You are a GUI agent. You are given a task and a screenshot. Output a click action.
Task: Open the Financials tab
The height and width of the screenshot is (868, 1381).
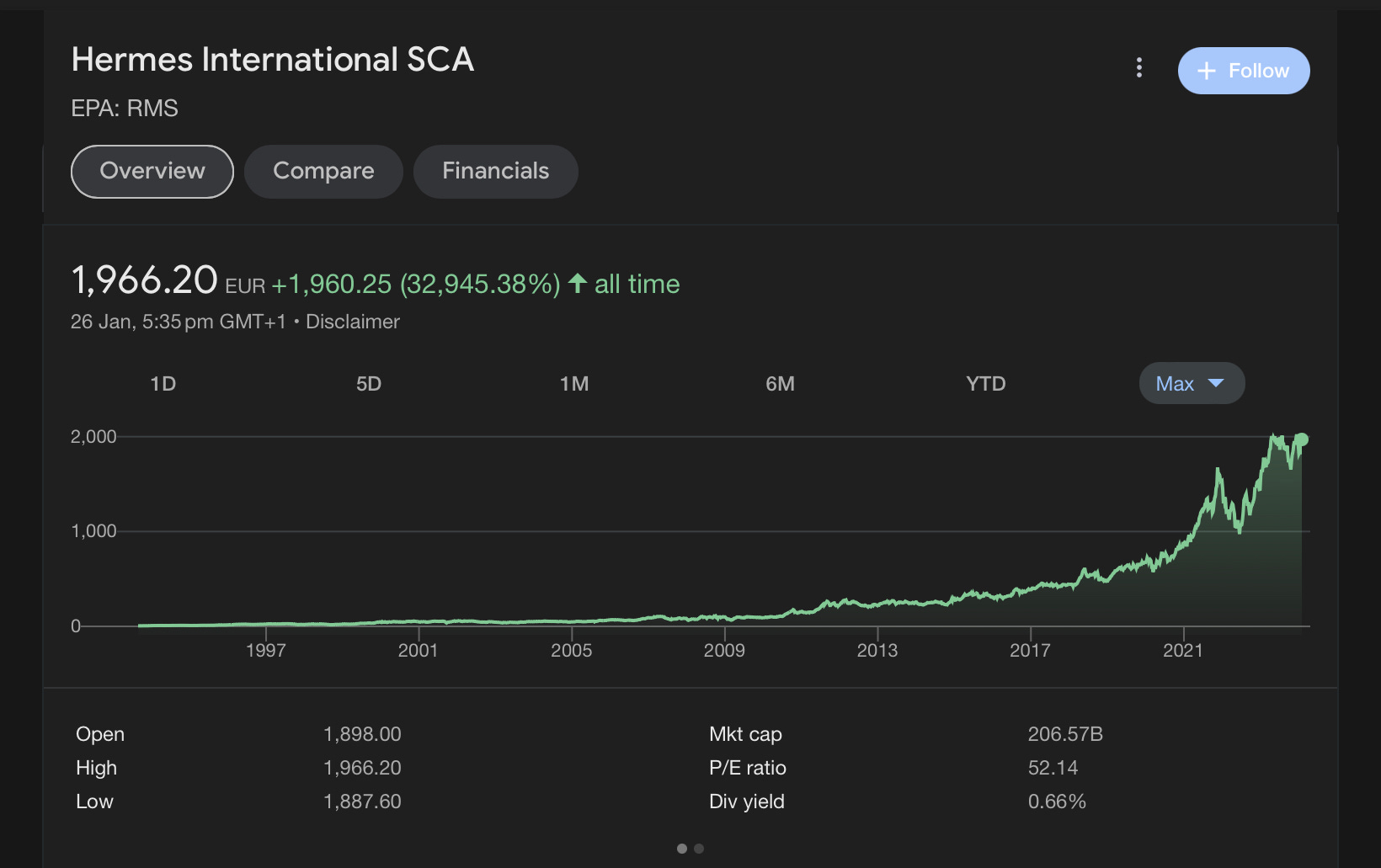point(495,171)
